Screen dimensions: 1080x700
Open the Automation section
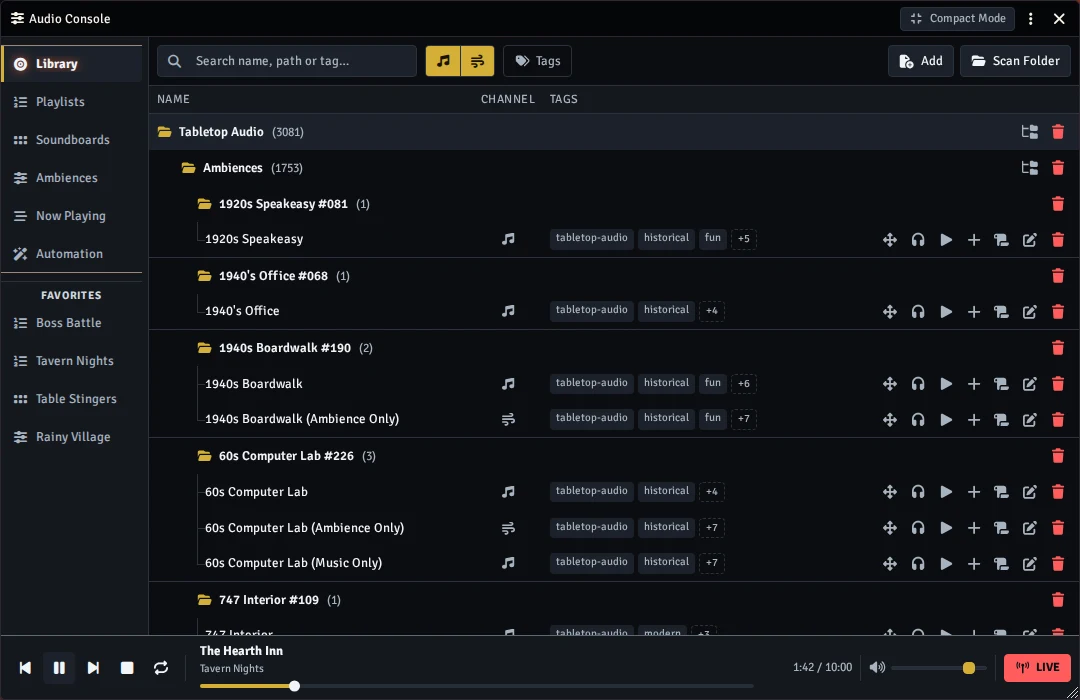[x=72, y=254]
